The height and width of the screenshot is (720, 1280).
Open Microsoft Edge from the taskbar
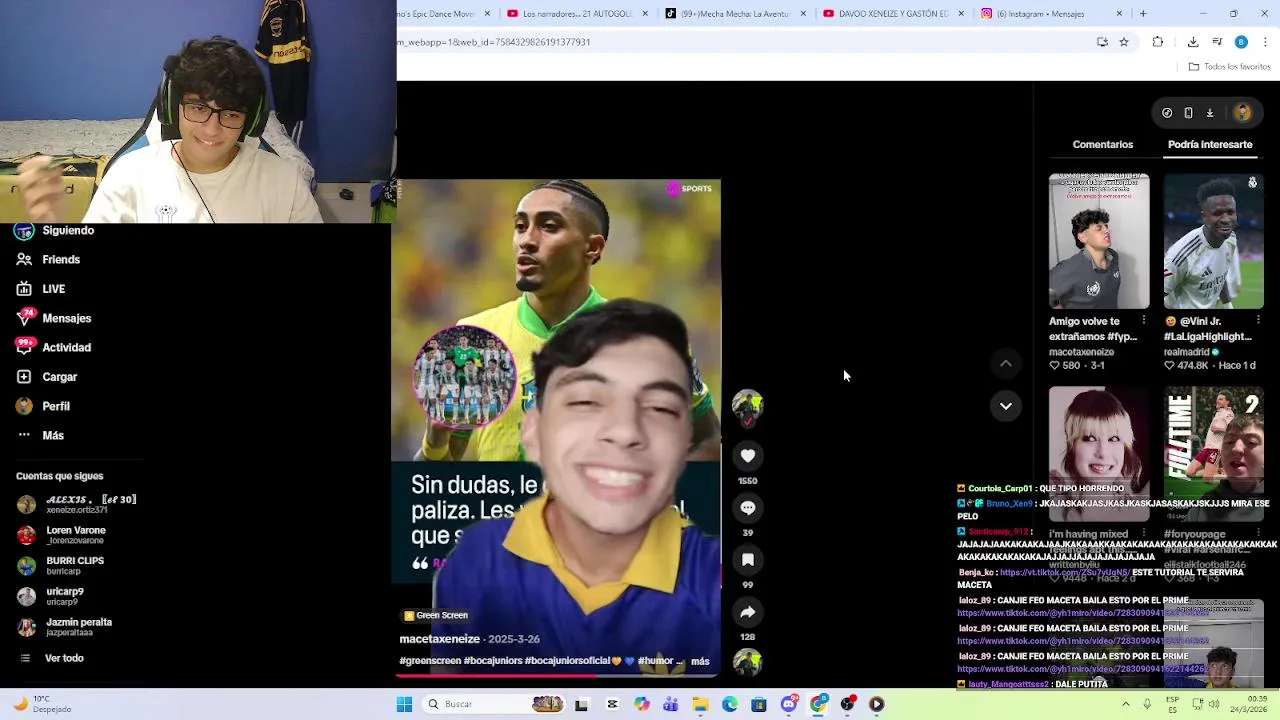click(730, 705)
